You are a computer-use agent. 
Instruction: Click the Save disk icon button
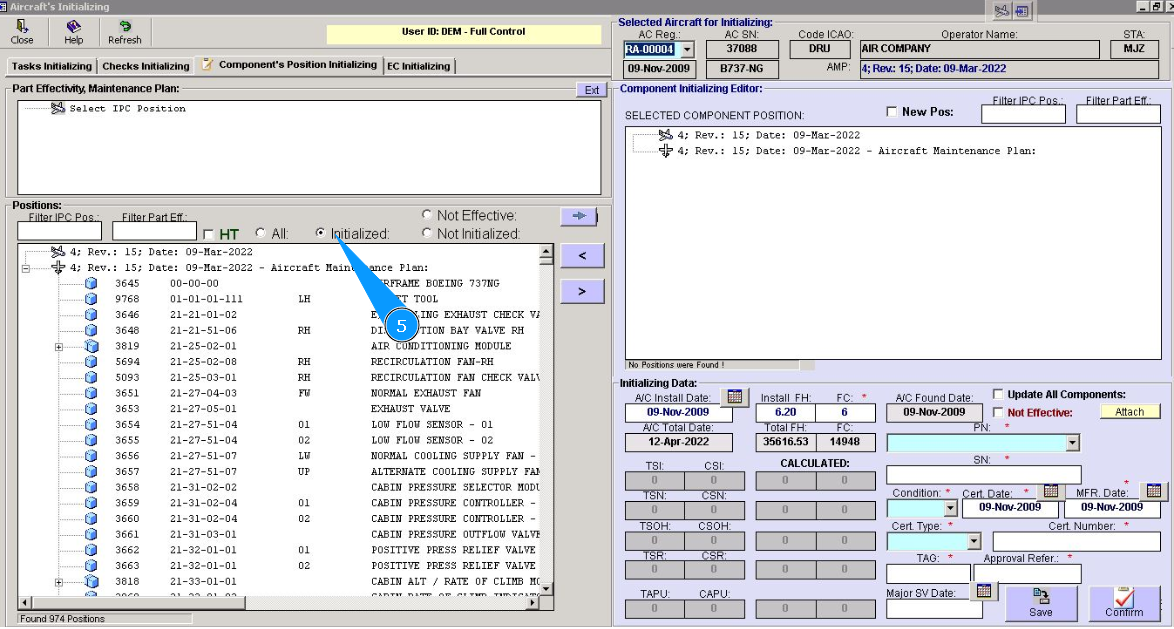click(x=1041, y=602)
